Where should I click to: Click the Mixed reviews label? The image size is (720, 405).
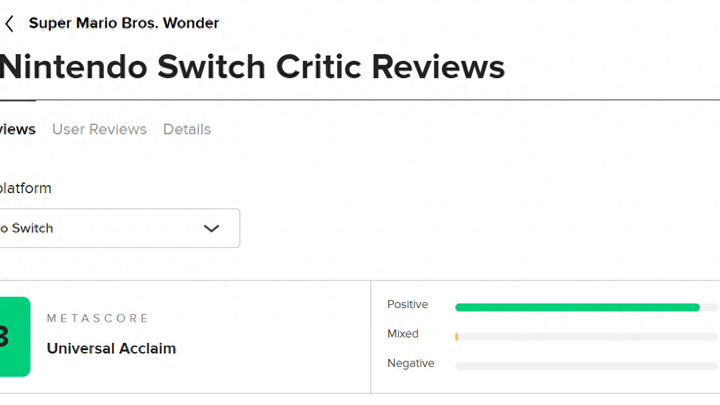point(402,334)
